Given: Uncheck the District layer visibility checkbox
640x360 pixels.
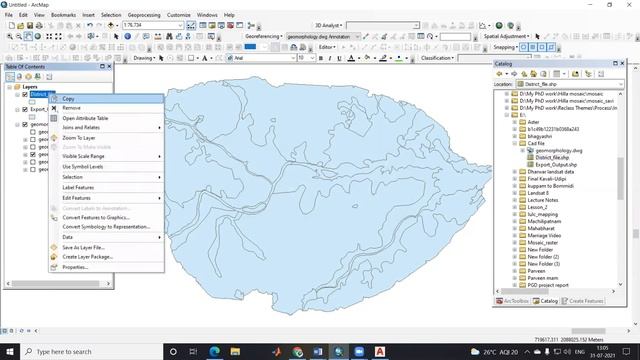Looking at the screenshot, I should tap(25, 95).
